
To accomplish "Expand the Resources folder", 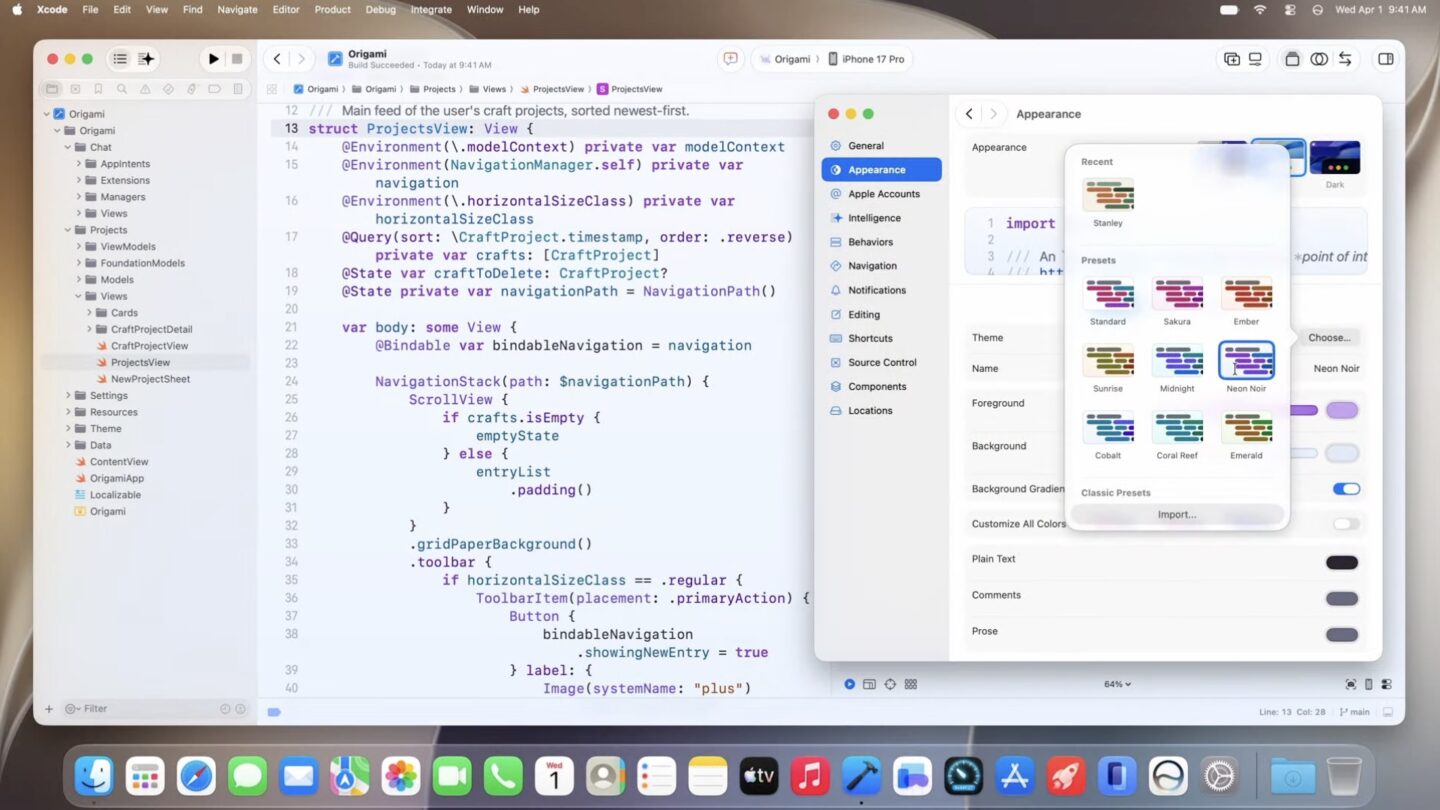I will coord(69,412).
